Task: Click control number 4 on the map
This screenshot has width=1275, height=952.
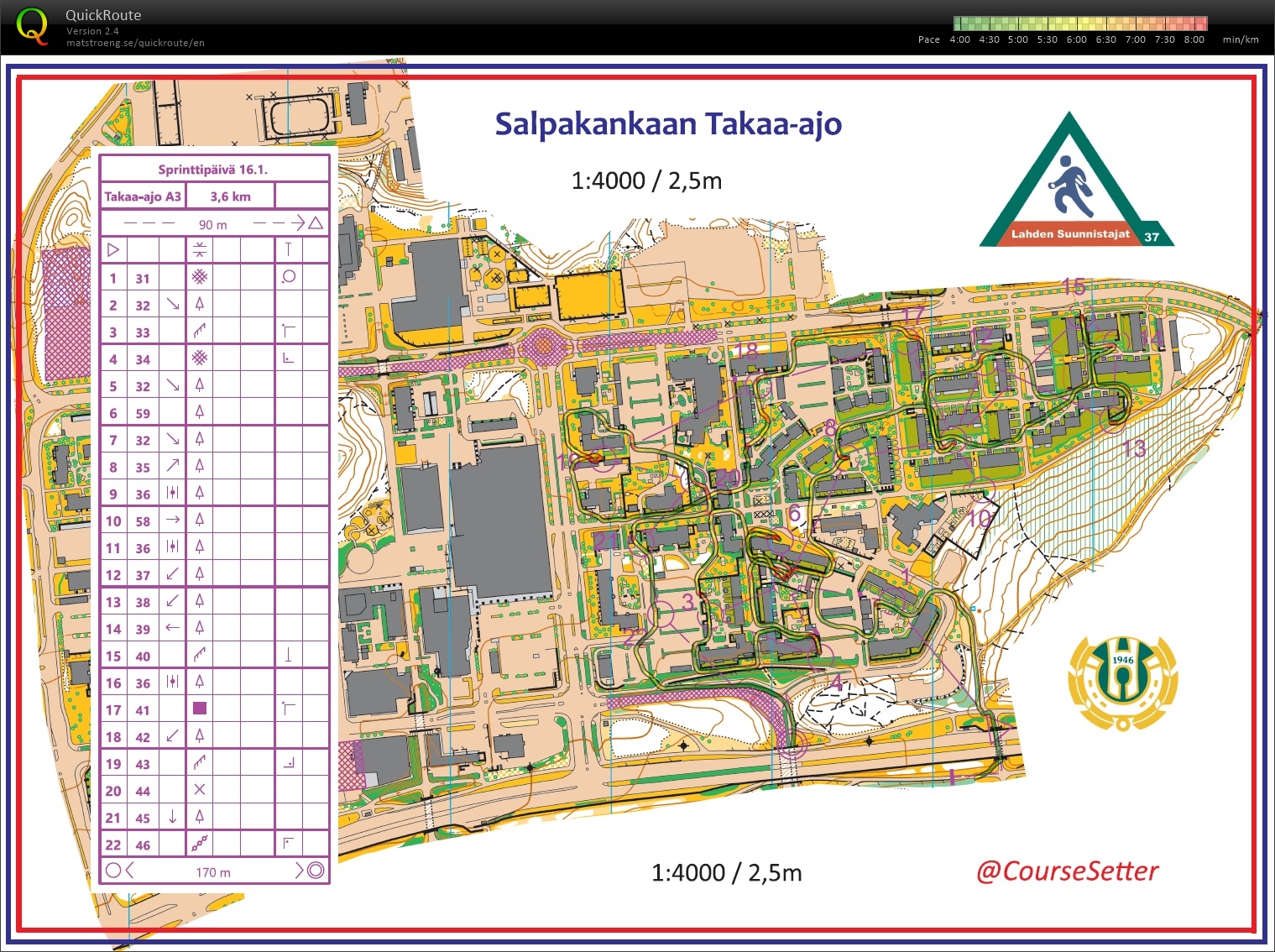Action: (836, 683)
